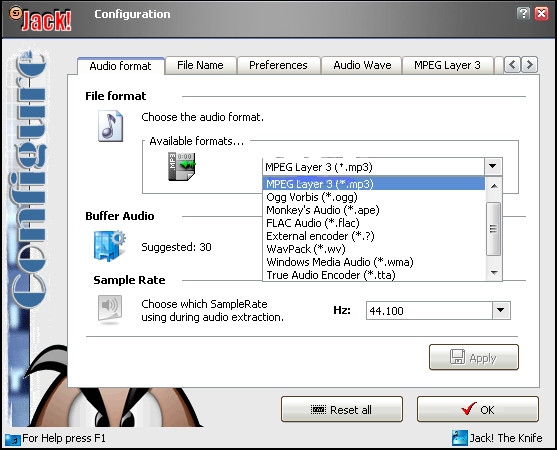Pick WavPack (*.wv) from list

[x=374, y=249]
